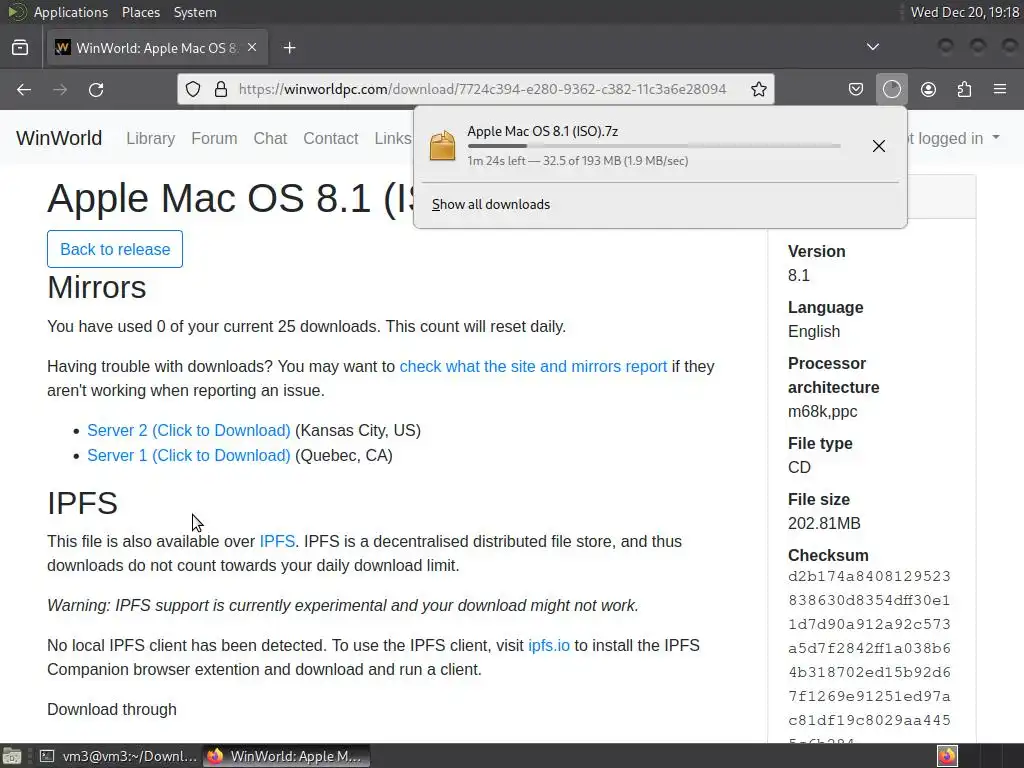This screenshot has height=768, width=1024.
Task: Expand the not logged in dropdown
Action: click(x=953, y=138)
